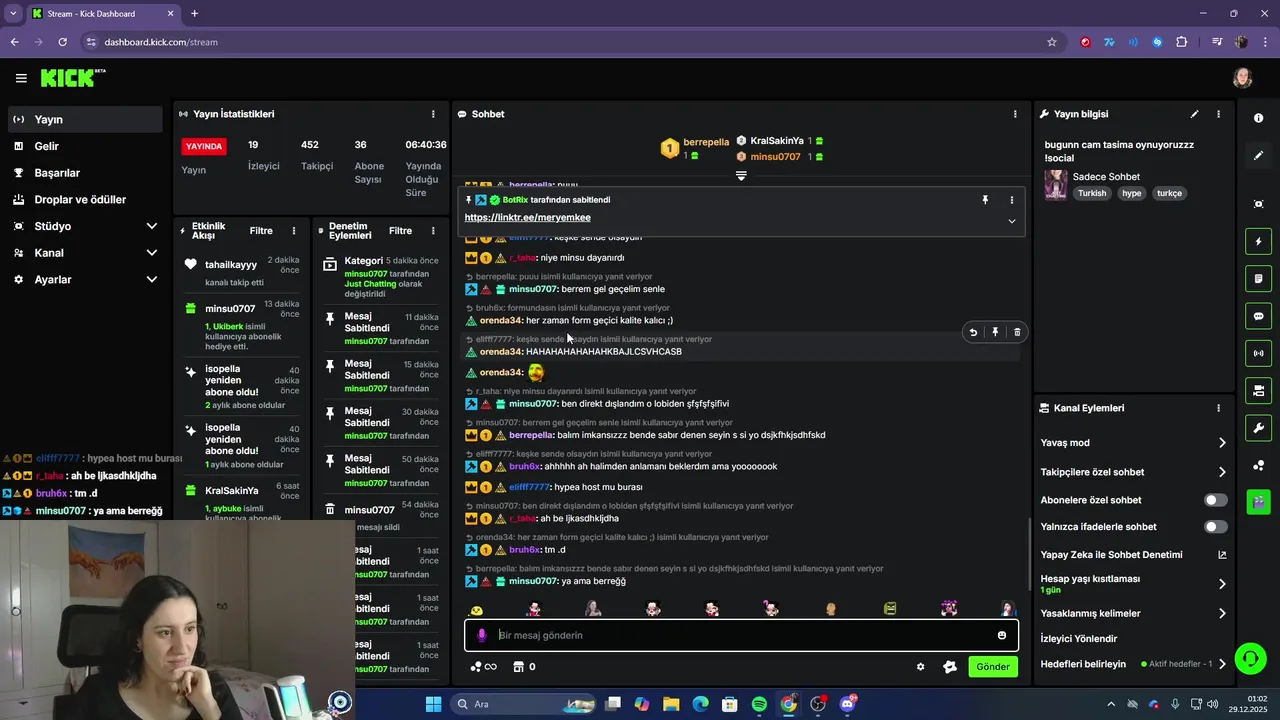Screen dimensions: 1280x720
Task: Click the lightning bolt icon in right toolbar
Action: (x=1258, y=241)
